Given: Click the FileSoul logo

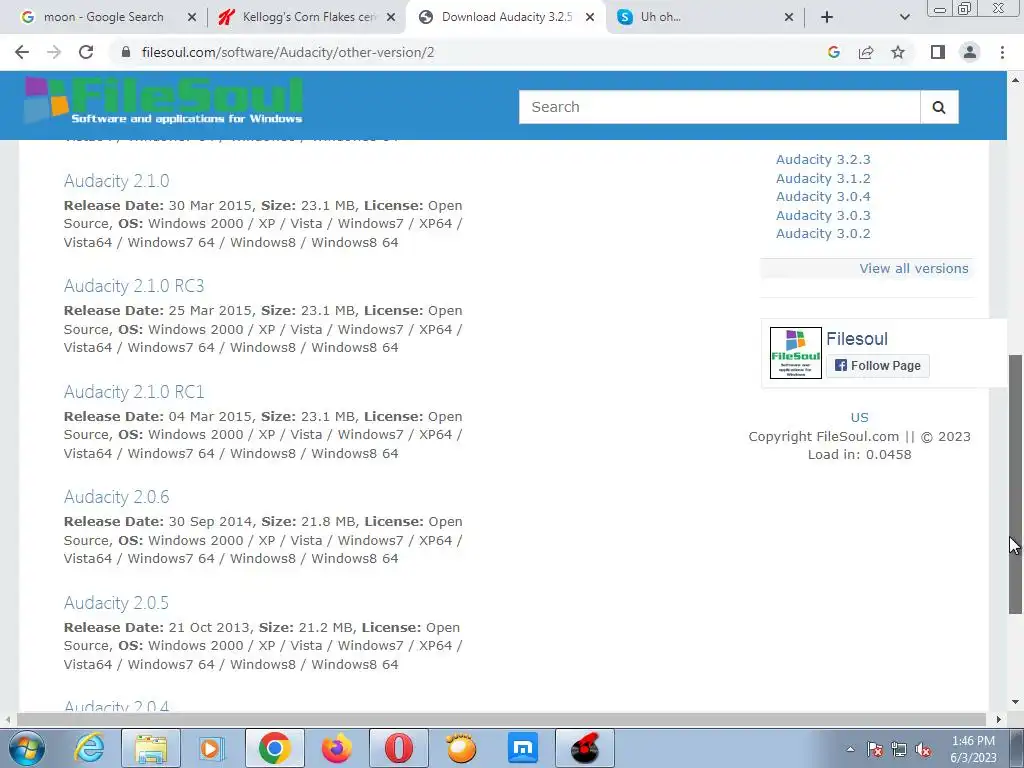Looking at the screenshot, I should [163, 101].
